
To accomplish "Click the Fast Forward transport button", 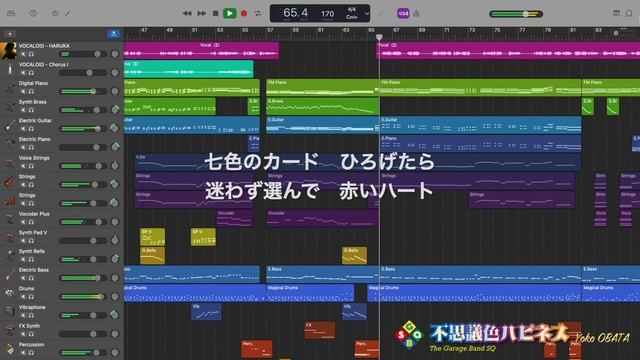I will coord(202,13).
